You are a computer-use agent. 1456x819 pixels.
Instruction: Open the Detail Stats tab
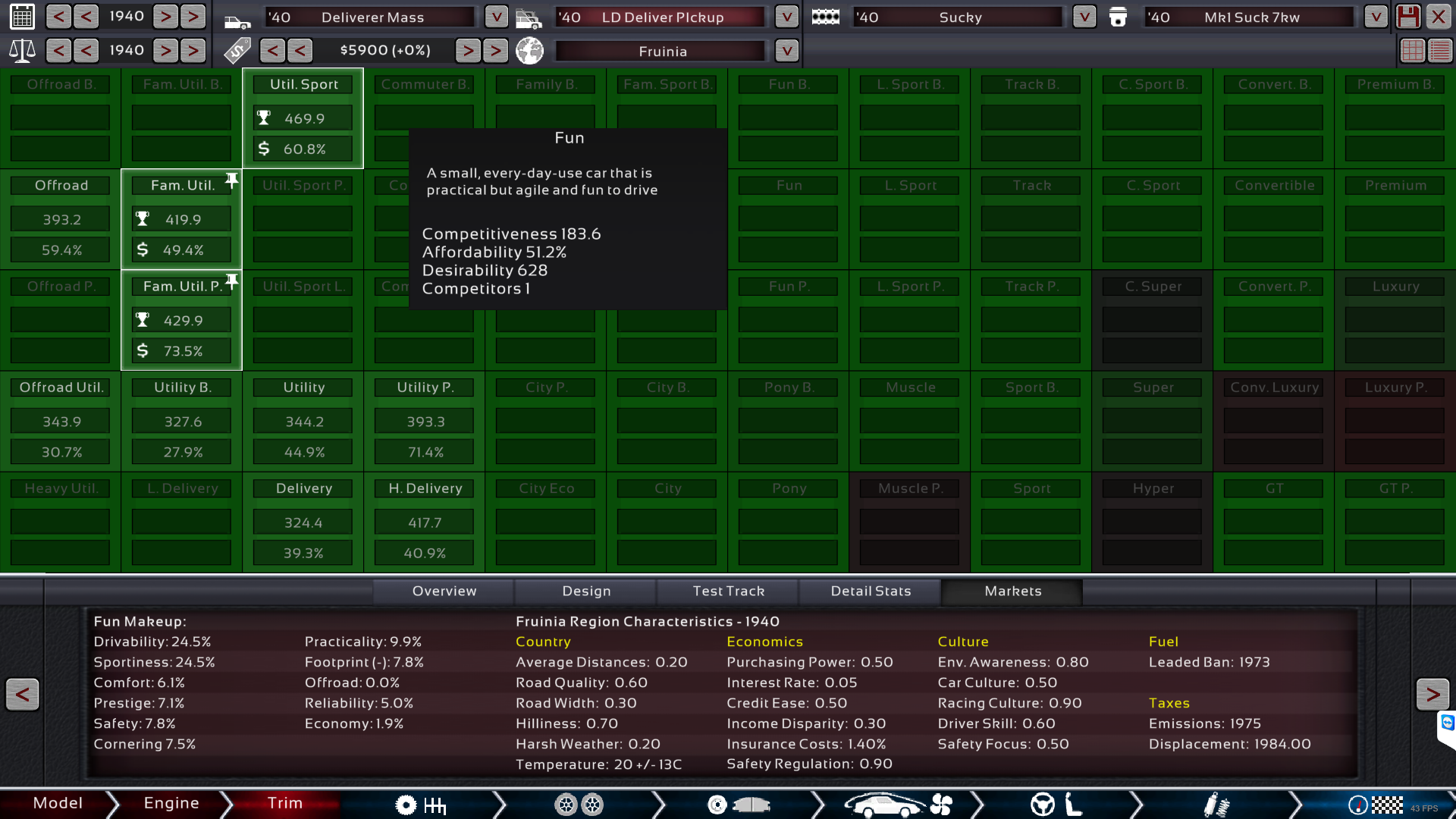pyautogui.click(x=871, y=591)
